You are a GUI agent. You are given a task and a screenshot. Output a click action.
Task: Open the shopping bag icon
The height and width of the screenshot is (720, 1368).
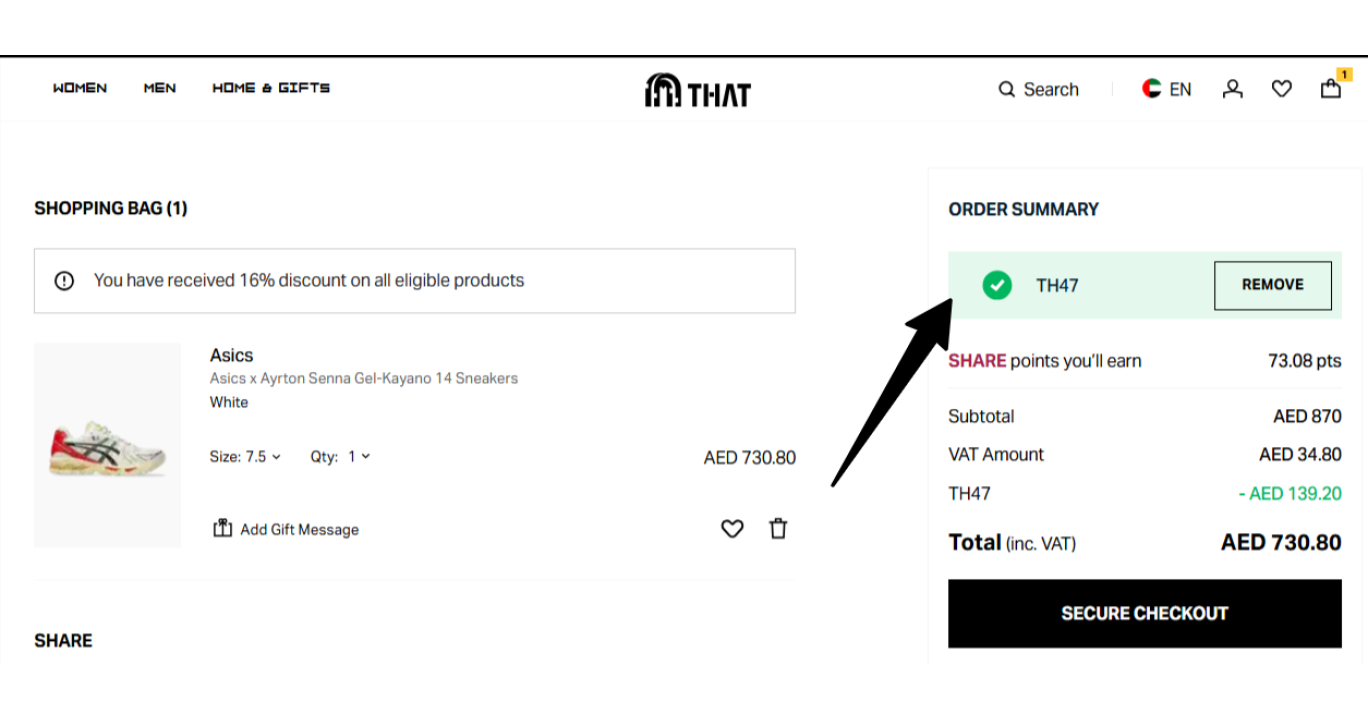[x=1330, y=90]
